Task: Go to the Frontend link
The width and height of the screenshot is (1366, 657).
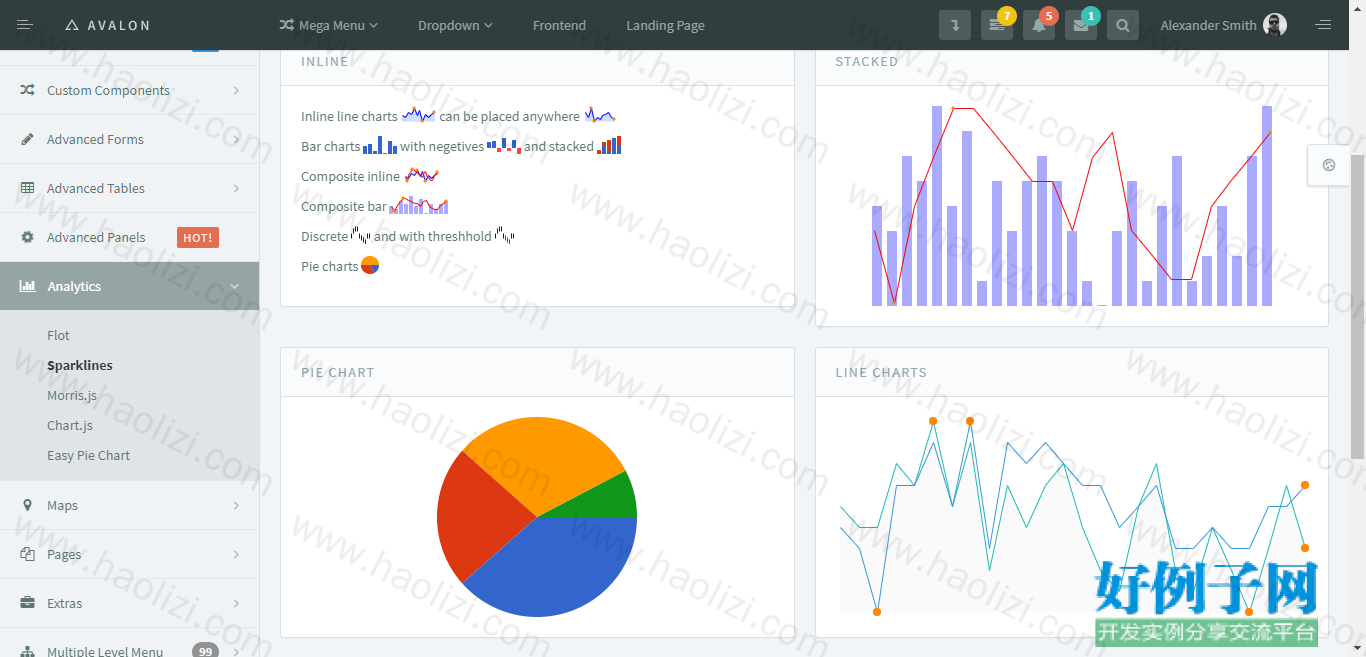Action: 559,25
